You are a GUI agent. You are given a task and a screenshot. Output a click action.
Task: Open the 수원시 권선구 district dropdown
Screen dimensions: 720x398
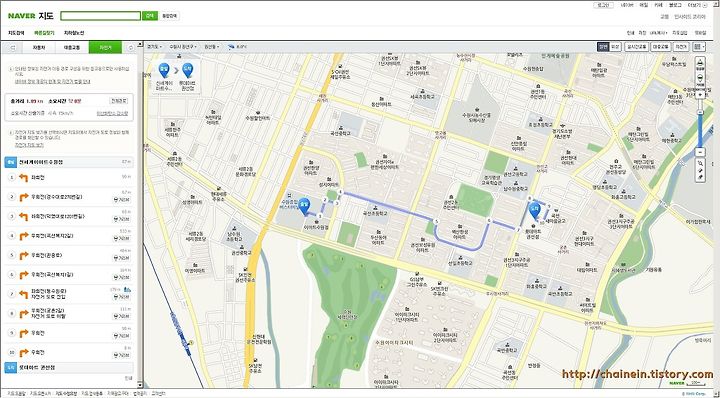point(184,47)
